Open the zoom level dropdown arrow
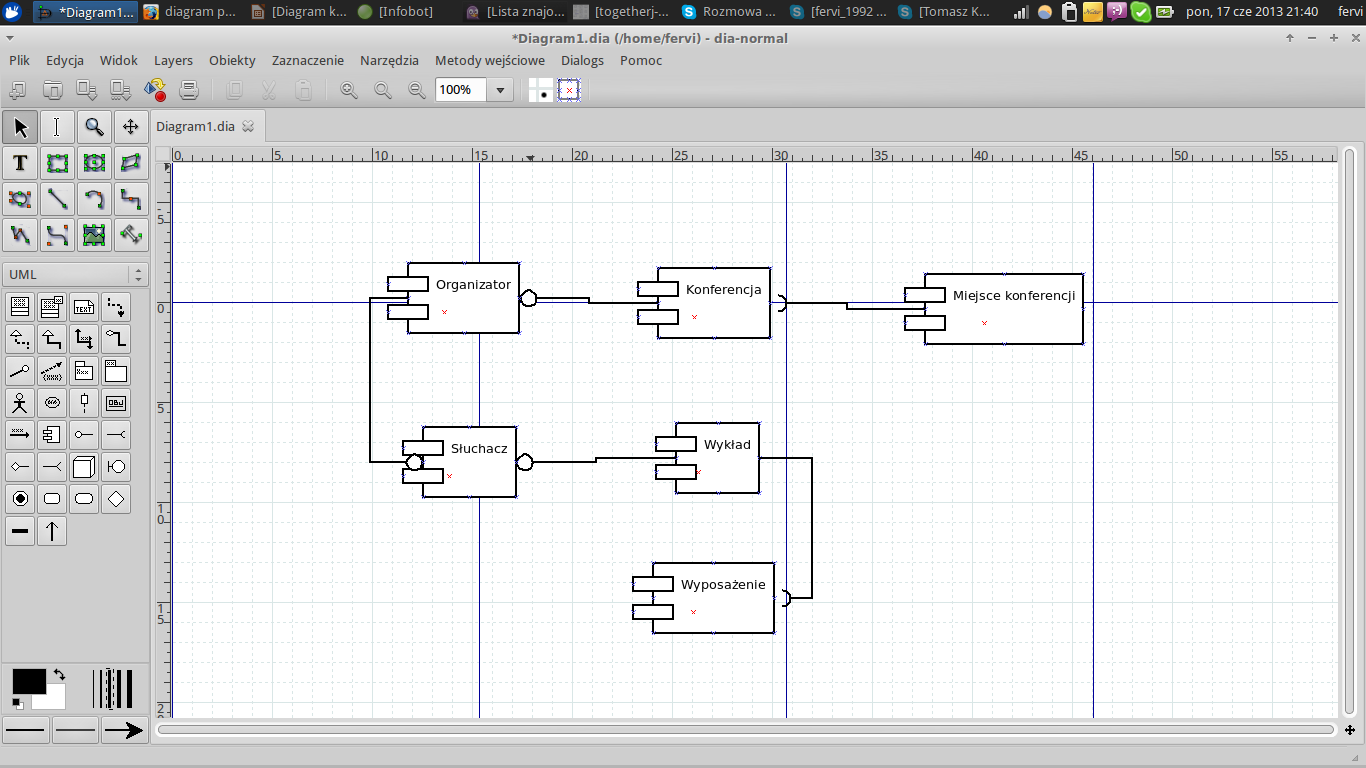Image resolution: width=1366 pixels, height=768 pixels. pyautogui.click(x=500, y=91)
